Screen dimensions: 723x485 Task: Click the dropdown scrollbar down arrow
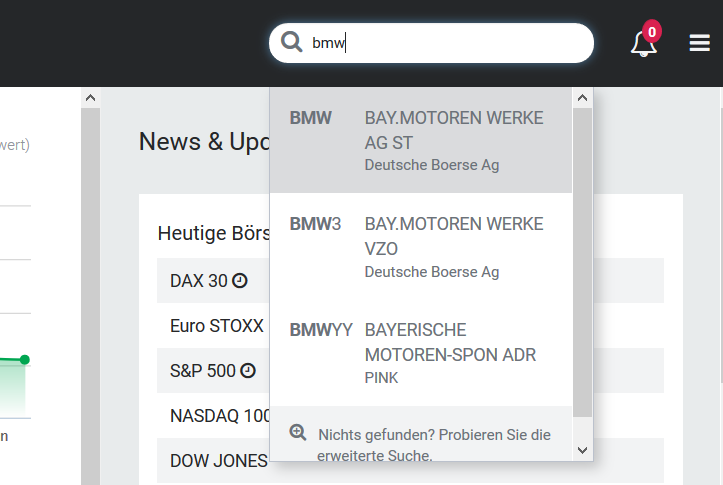(x=582, y=450)
